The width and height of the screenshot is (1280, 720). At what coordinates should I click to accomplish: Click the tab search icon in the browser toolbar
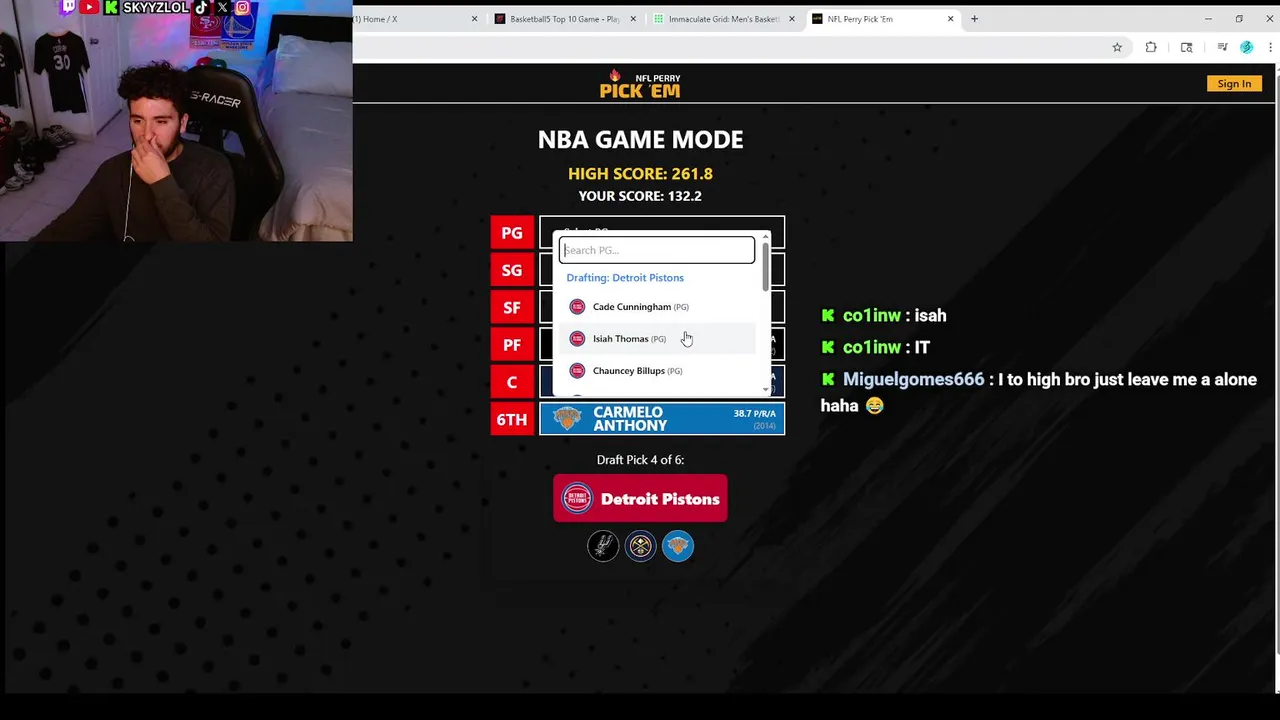1186,47
